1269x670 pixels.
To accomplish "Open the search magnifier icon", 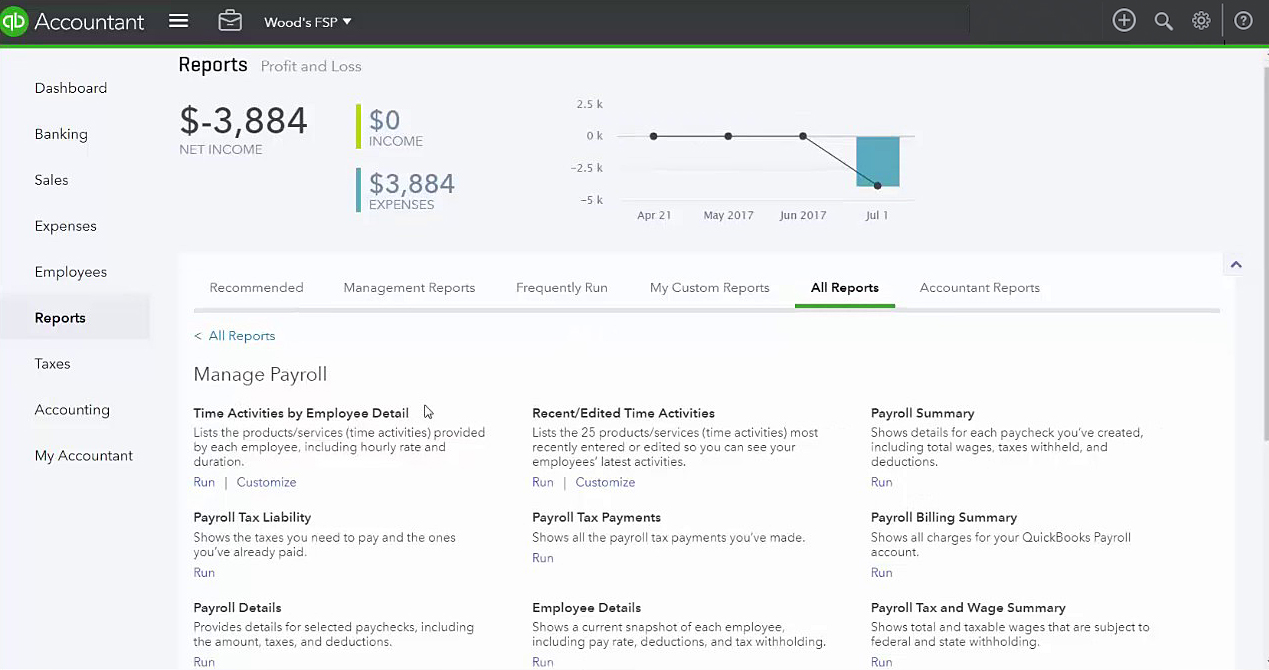I will point(1163,21).
